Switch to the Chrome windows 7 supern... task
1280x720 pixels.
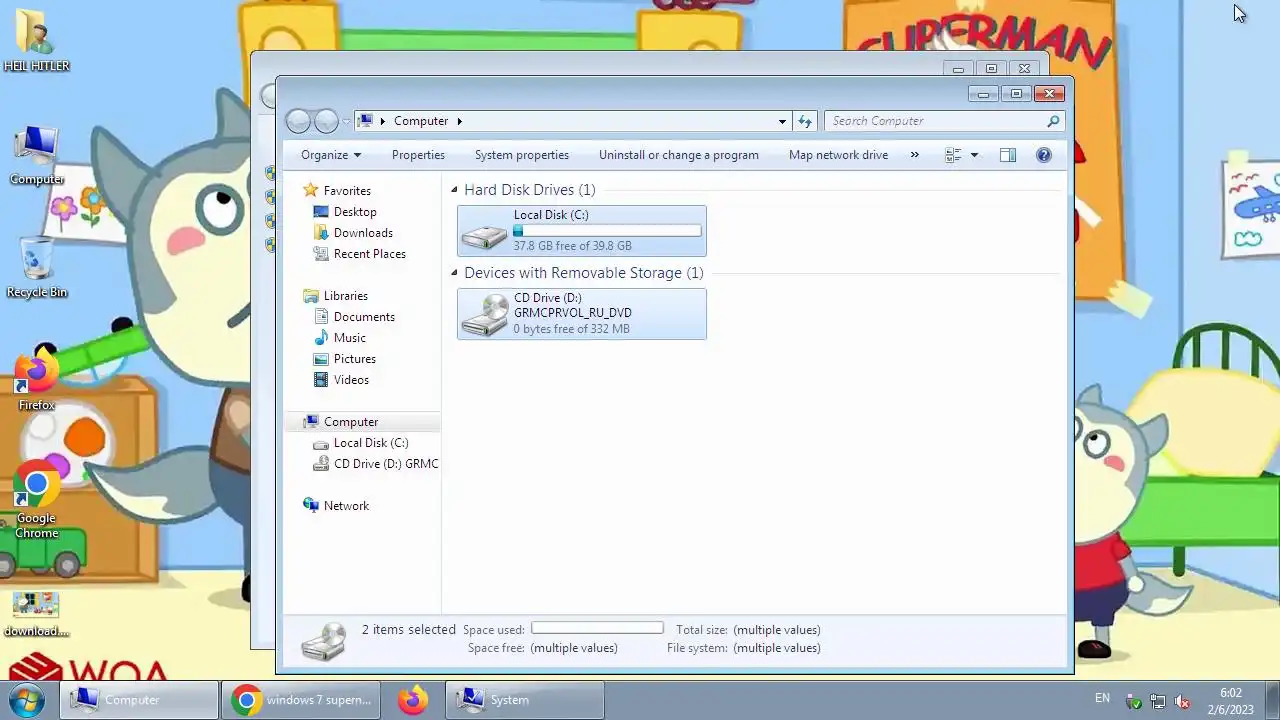[302, 700]
